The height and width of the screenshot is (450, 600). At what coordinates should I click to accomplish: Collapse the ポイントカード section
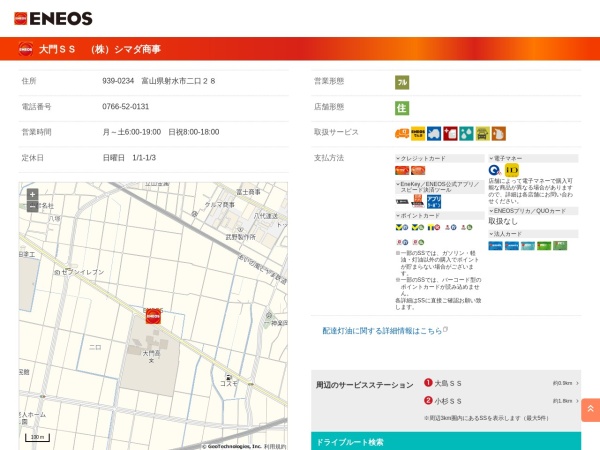pos(439,216)
